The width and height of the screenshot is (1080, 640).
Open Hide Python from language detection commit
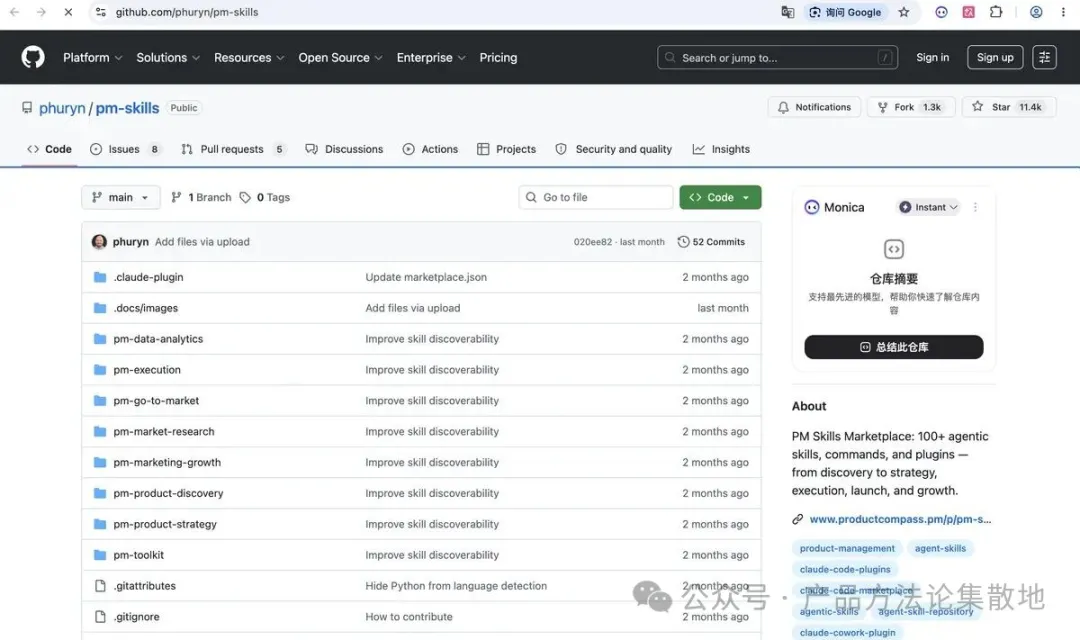(x=456, y=586)
